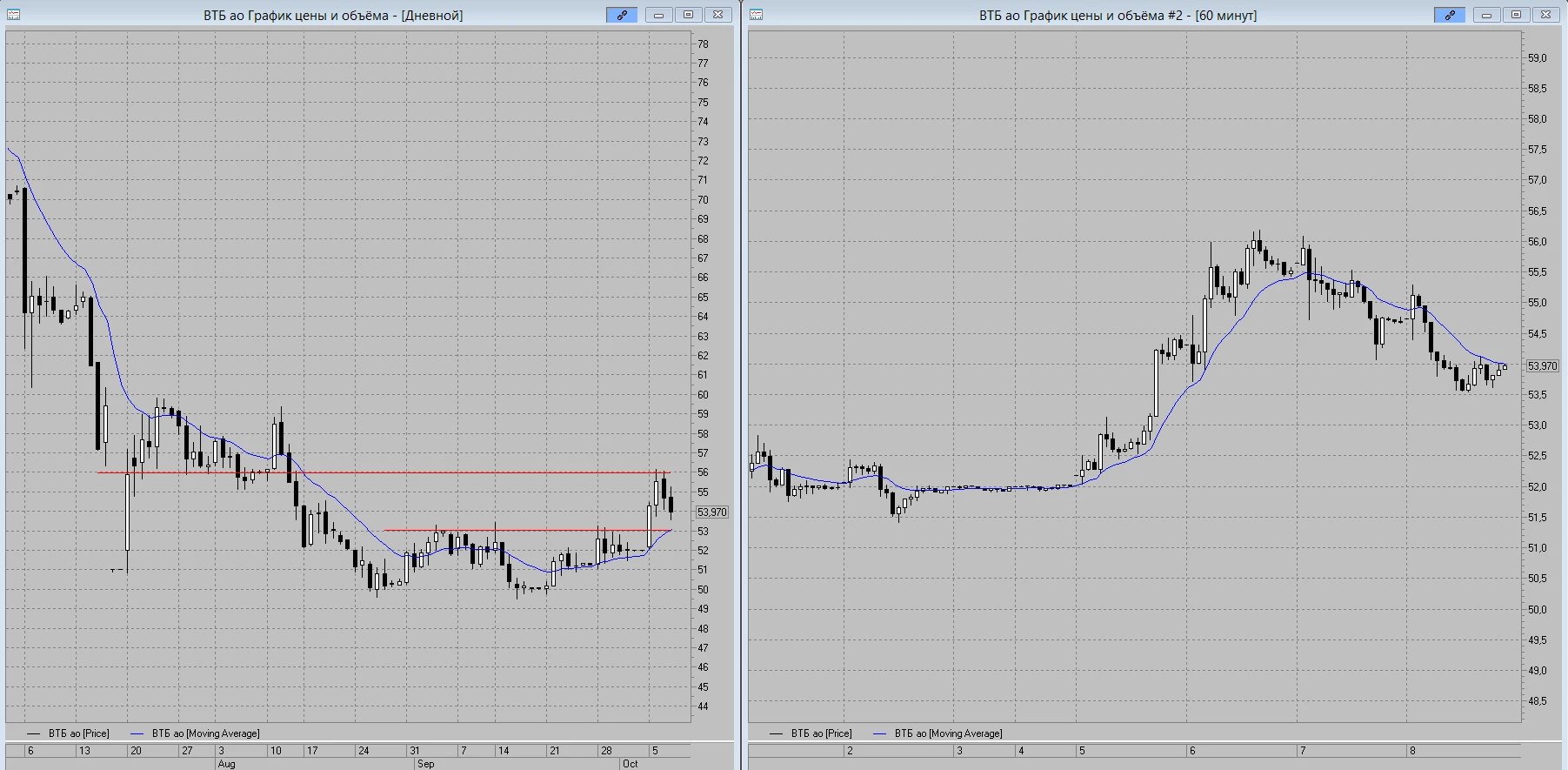Screen dimensions: 1568x770
Task: Click the 'Aug' month label on the daily time axis
Action: click(226, 764)
